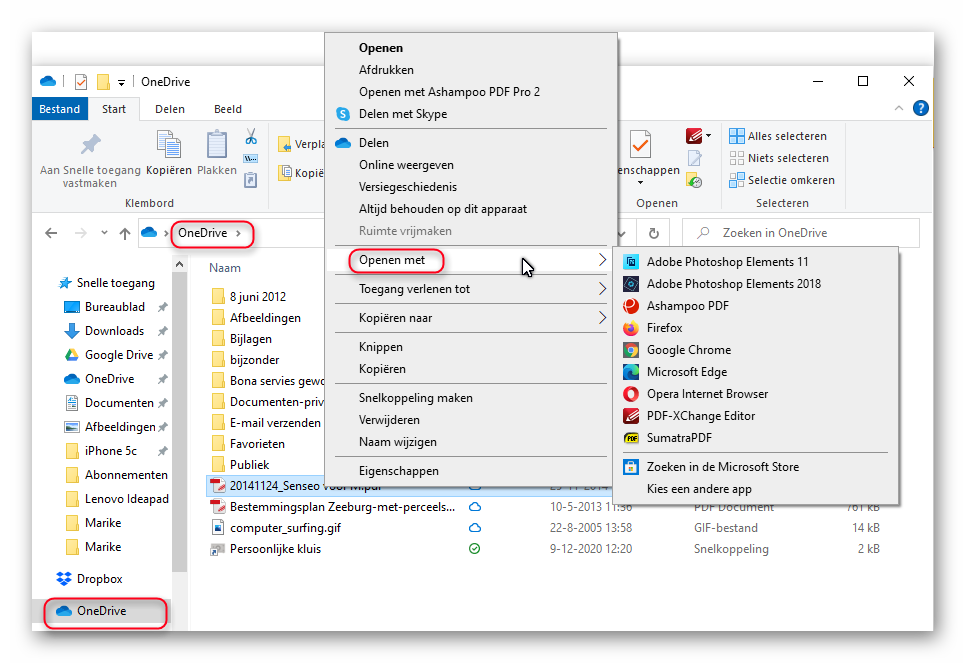The image size is (966, 663).
Task: Click the blue Help question mark
Action: 920,108
